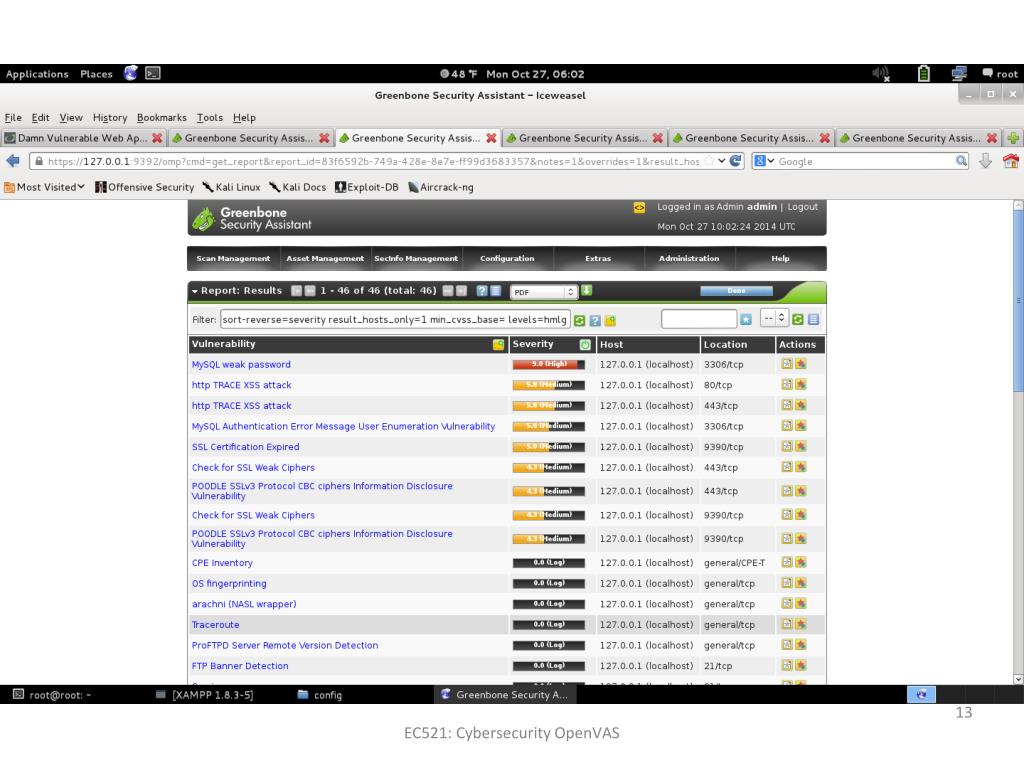
Task: Switch to Damn Vulnerable Web App tab
Action: [83, 138]
